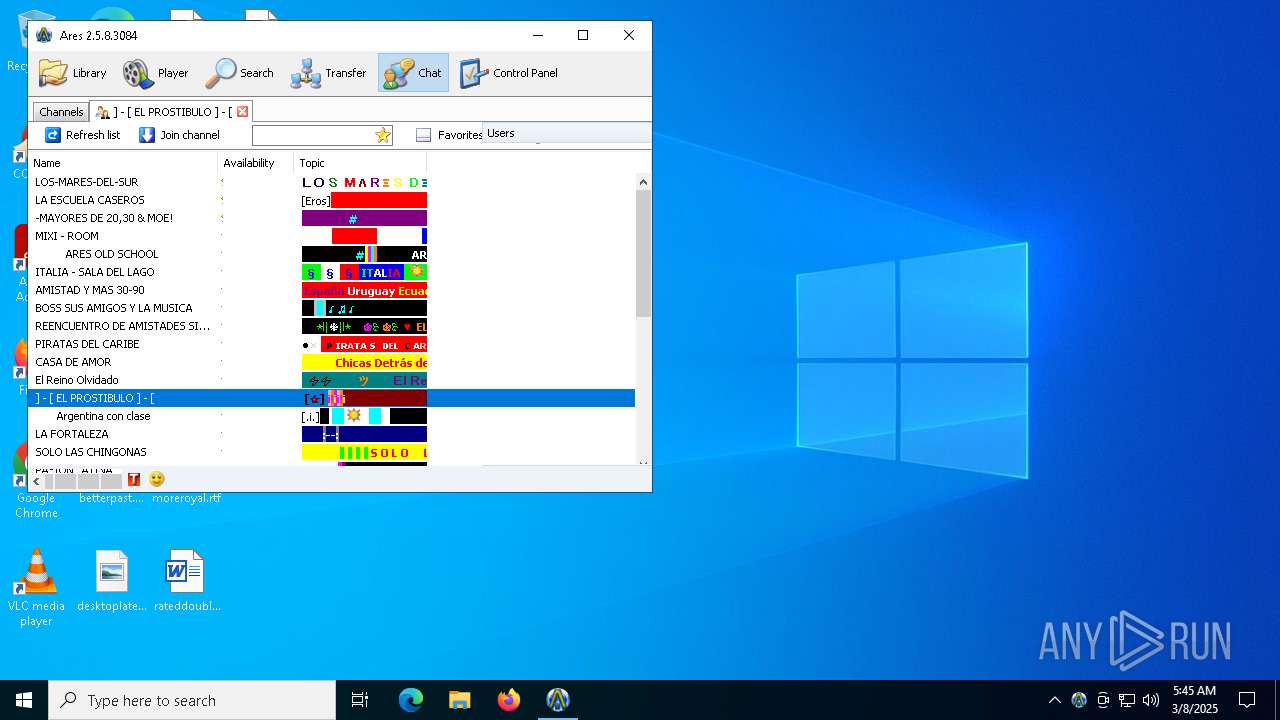Select the El Reino Olvidado channel
Viewport: 1280px width, 720px height.
click(x=332, y=380)
